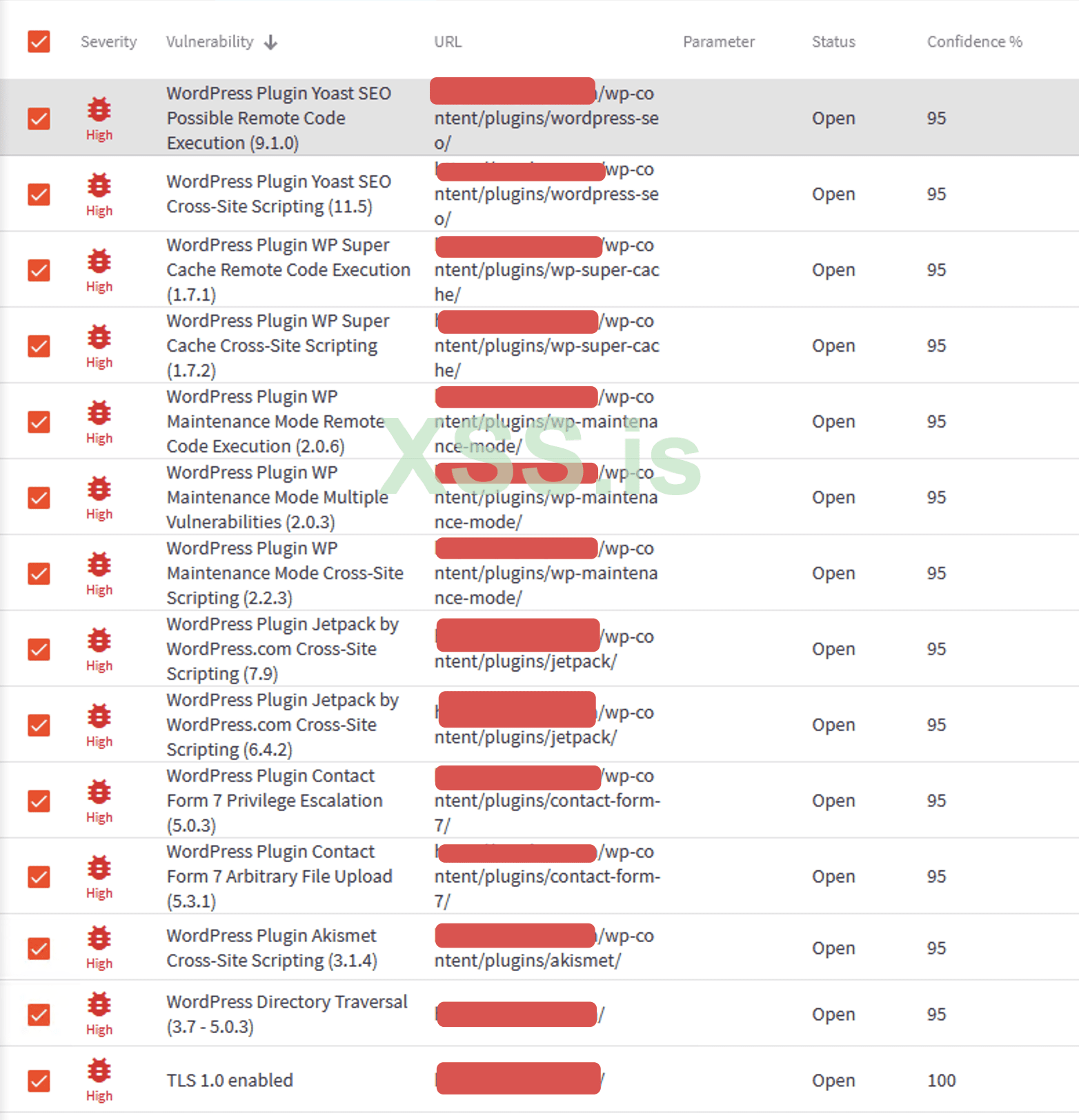Click Open status in Yoast SEO (9.1.0) row
The width and height of the screenshot is (1079, 1120).
833,118
